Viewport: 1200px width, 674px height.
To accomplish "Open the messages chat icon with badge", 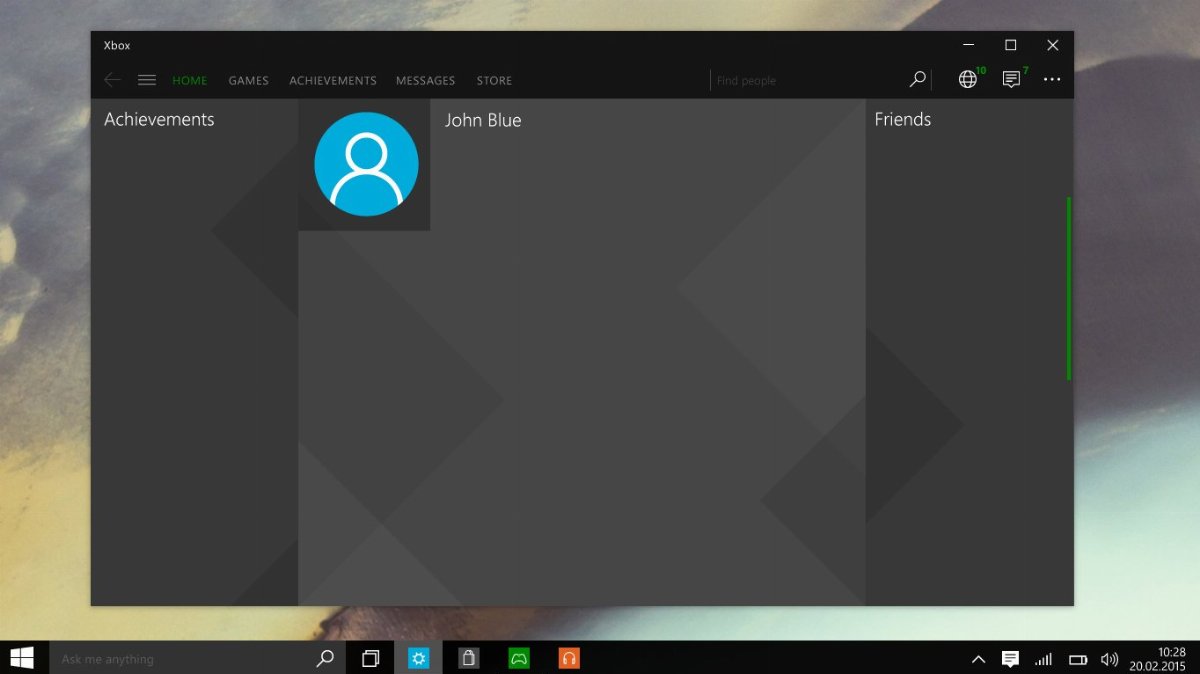I will pyautogui.click(x=1011, y=80).
